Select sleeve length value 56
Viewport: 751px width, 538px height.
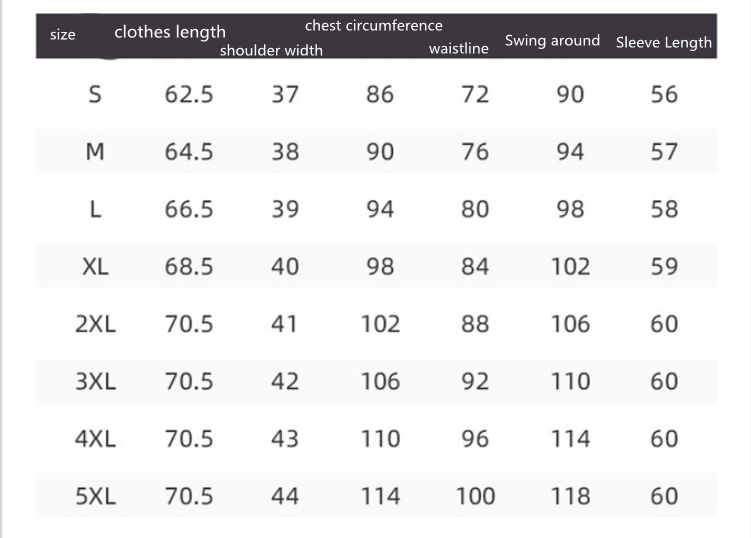click(664, 95)
